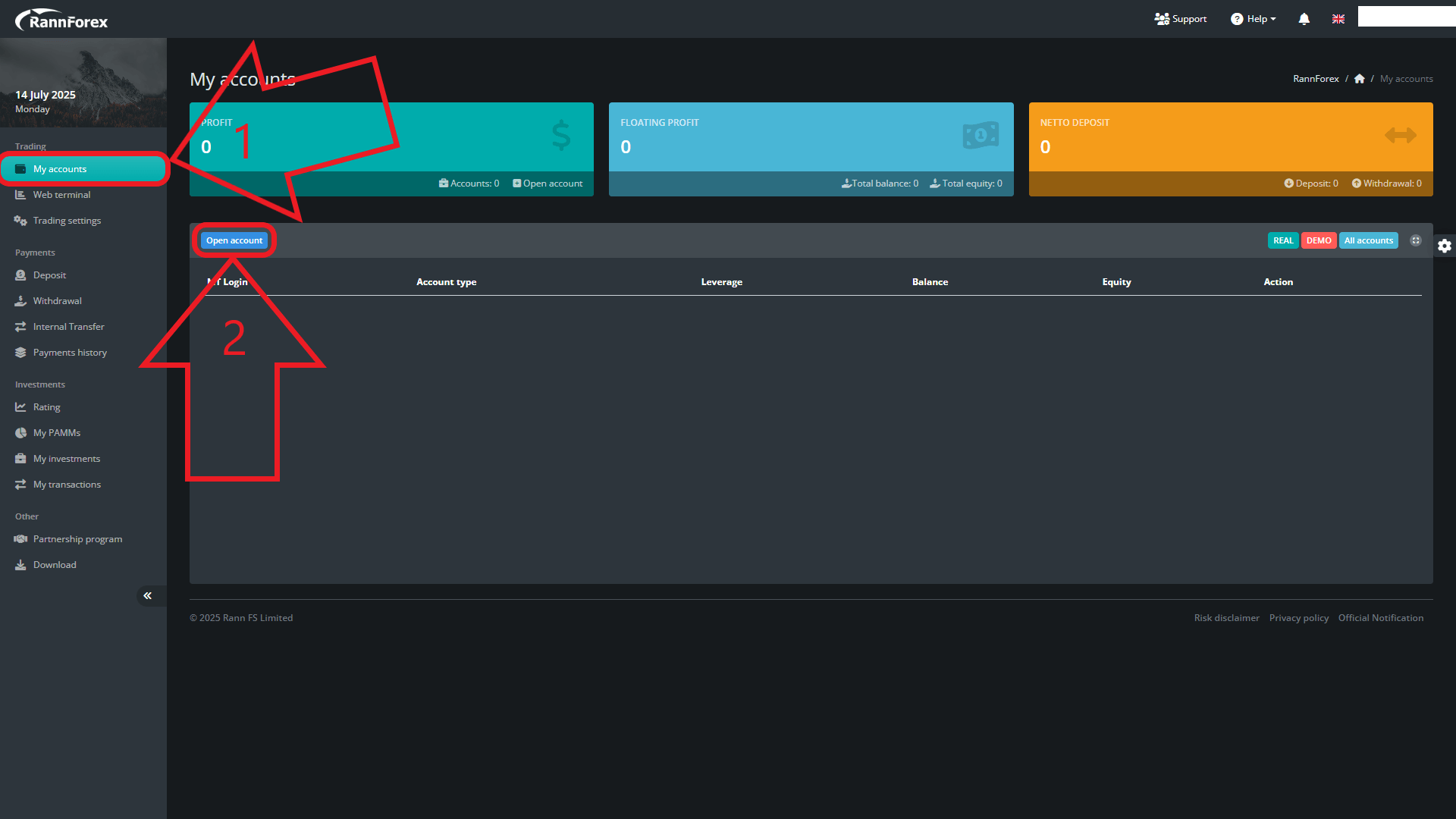The image size is (1456, 819).
Task: Collapse the sidebar with double chevron
Action: pos(148,596)
